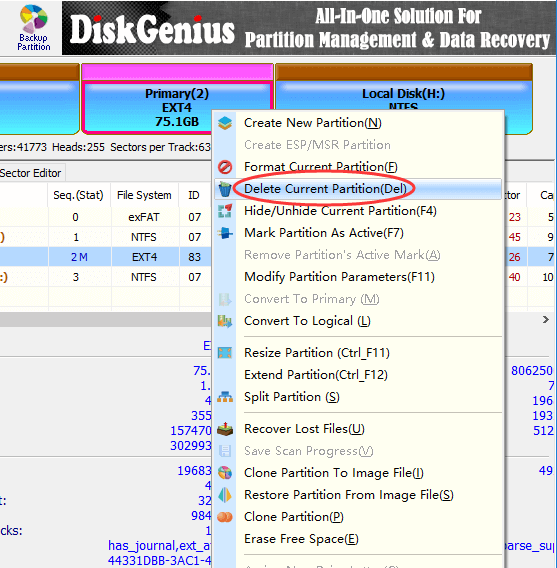Select the NTFS row with sequence 3

coord(105,277)
